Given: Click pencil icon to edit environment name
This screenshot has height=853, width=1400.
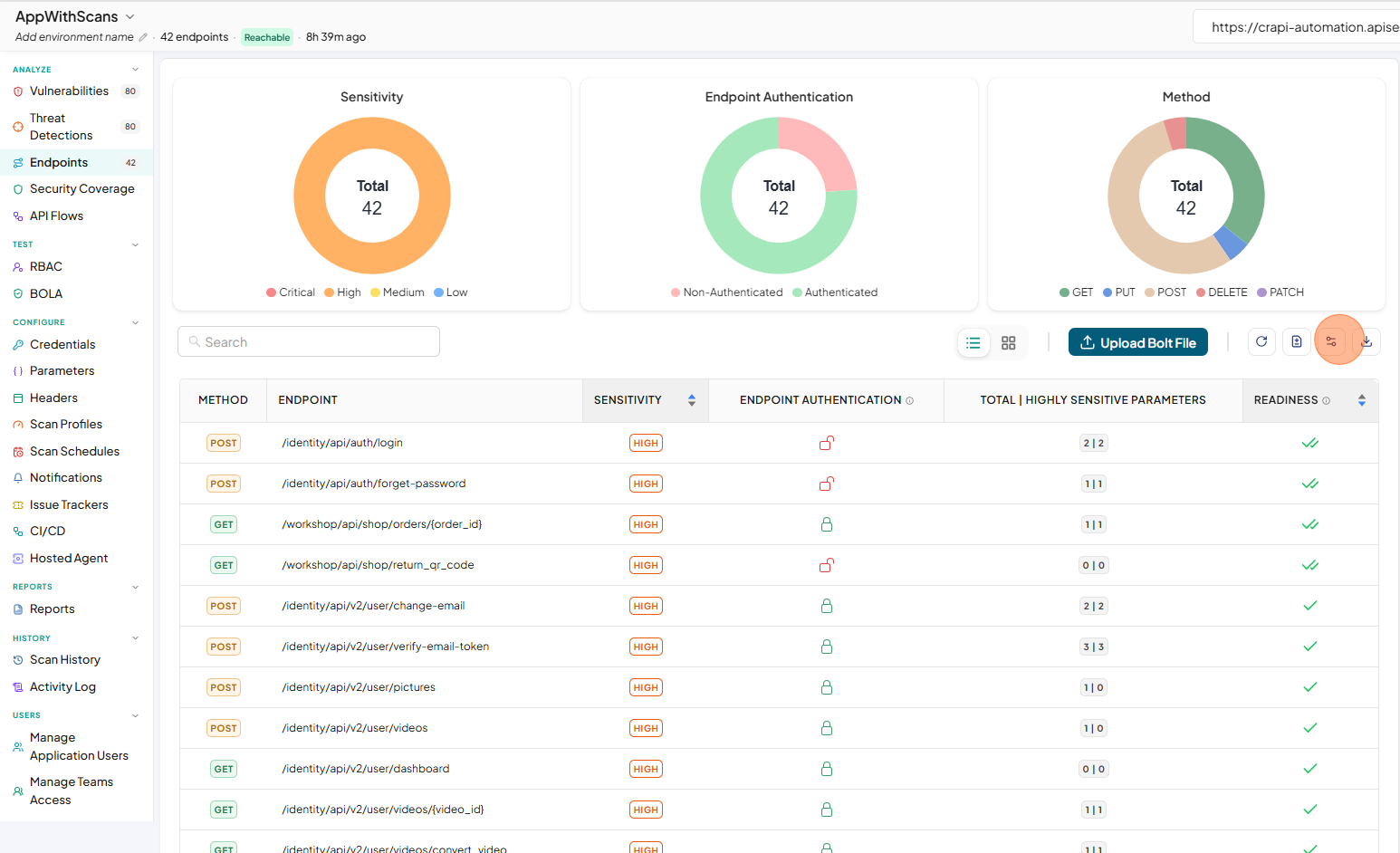Looking at the screenshot, I should tap(143, 37).
